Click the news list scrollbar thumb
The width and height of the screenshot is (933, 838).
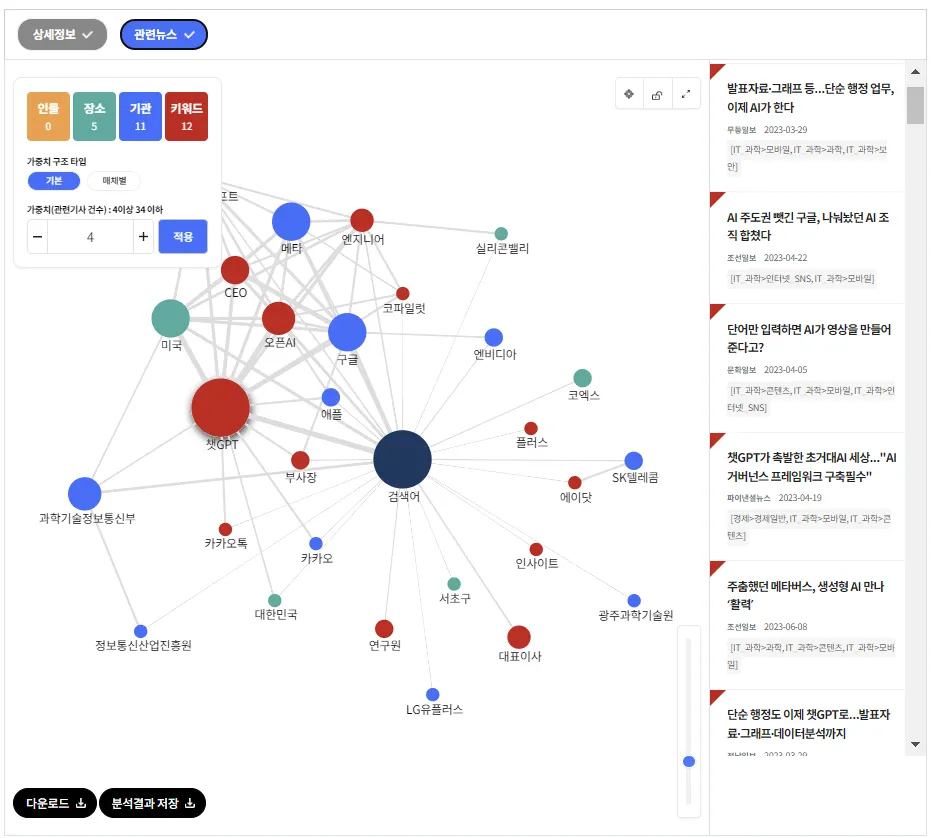[x=915, y=105]
